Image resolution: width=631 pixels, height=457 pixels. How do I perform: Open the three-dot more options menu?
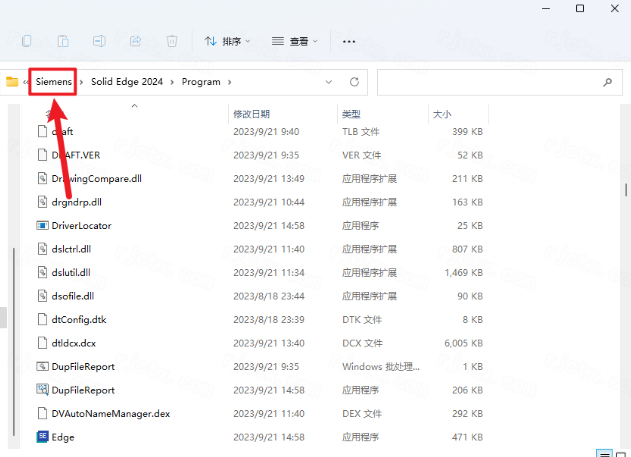(349, 41)
